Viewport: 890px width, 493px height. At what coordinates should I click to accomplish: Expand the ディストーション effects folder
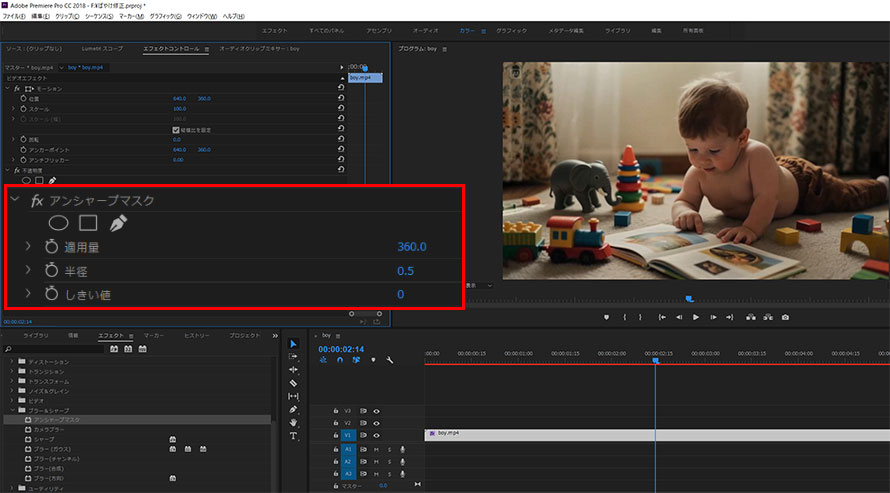tap(12, 360)
